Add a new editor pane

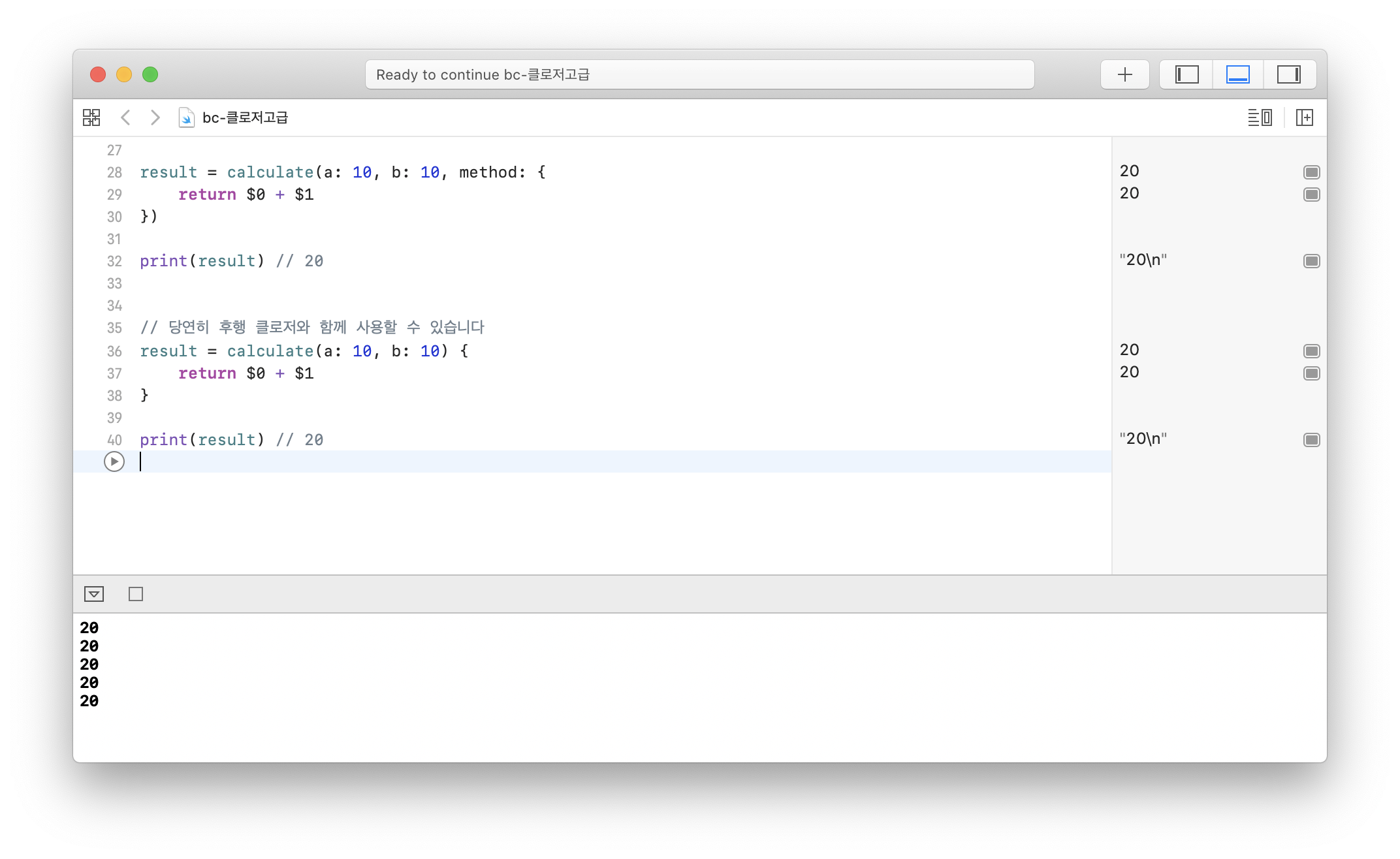pos(1304,117)
